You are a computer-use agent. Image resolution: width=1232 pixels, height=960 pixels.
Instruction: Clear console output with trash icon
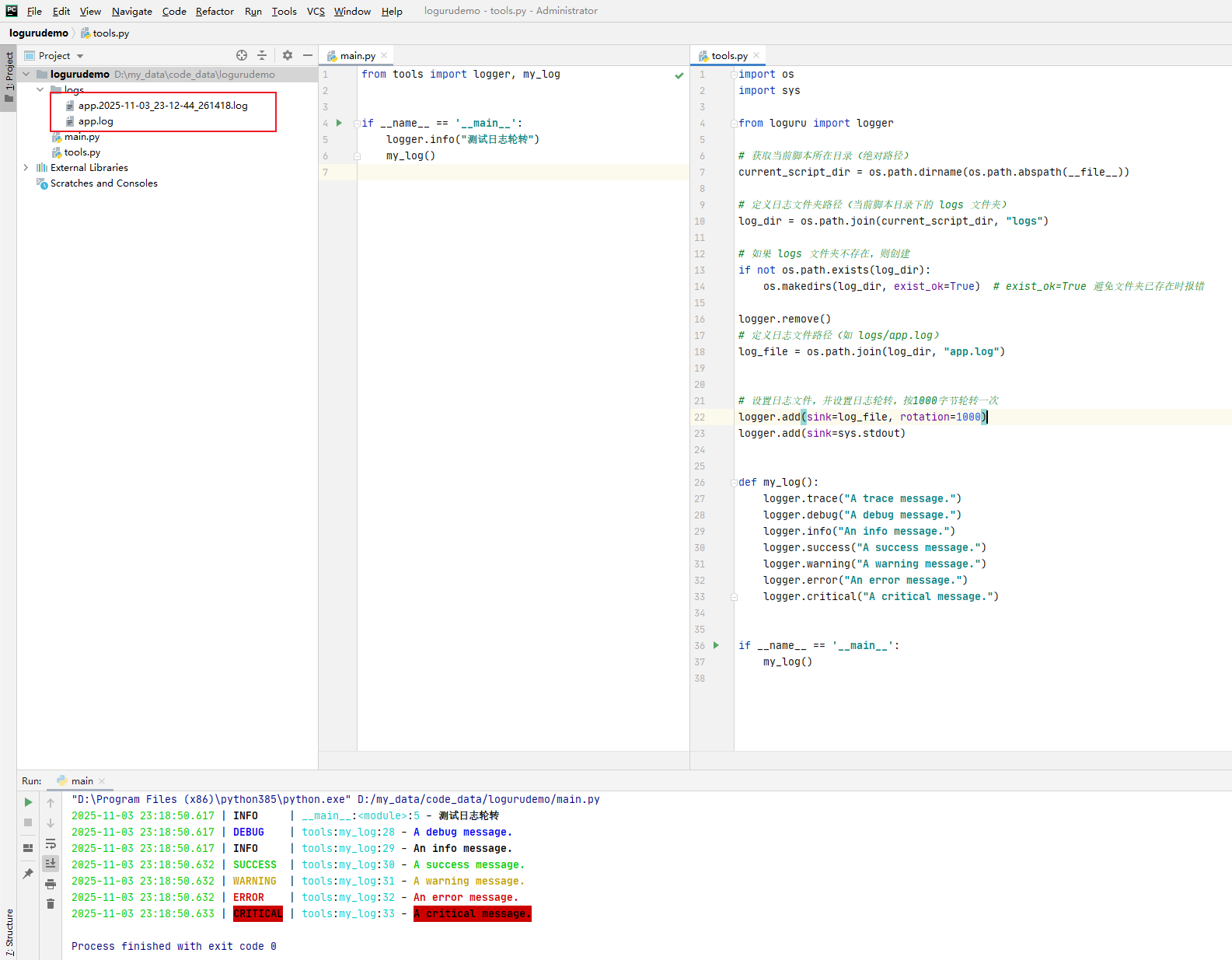(51, 903)
